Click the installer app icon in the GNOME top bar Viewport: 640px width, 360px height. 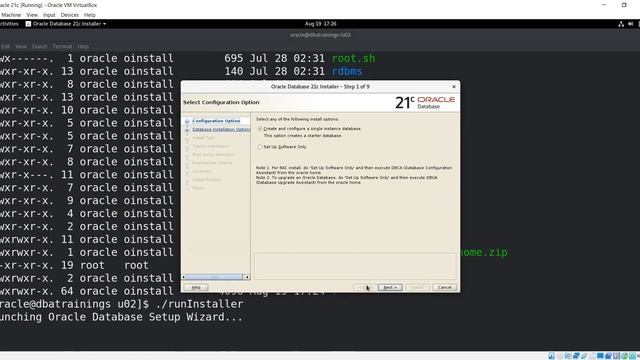[x=28, y=24]
